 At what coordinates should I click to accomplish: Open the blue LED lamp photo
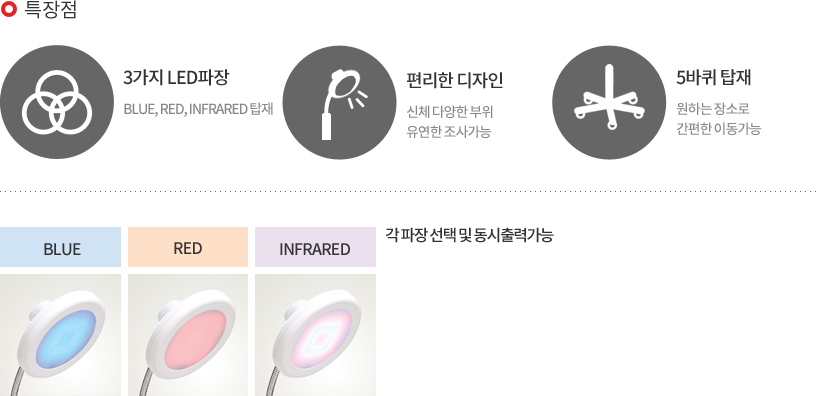coord(60,335)
